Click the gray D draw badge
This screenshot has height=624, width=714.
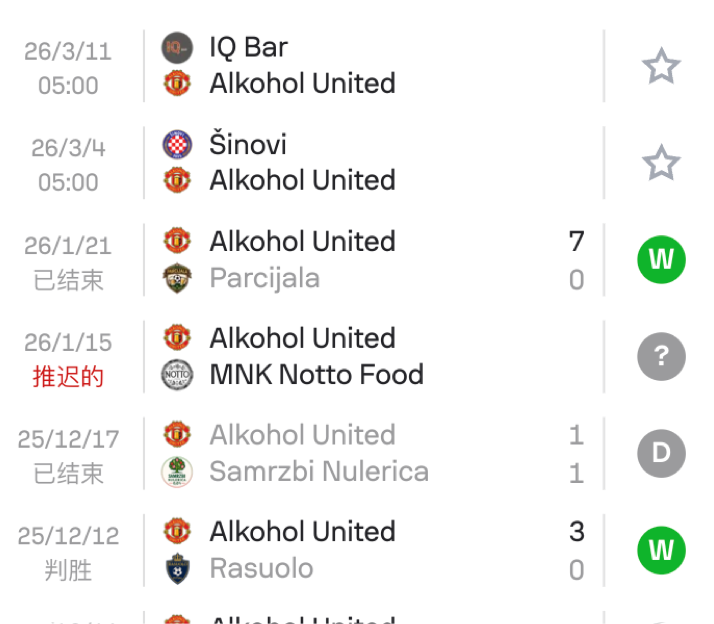coord(661,454)
